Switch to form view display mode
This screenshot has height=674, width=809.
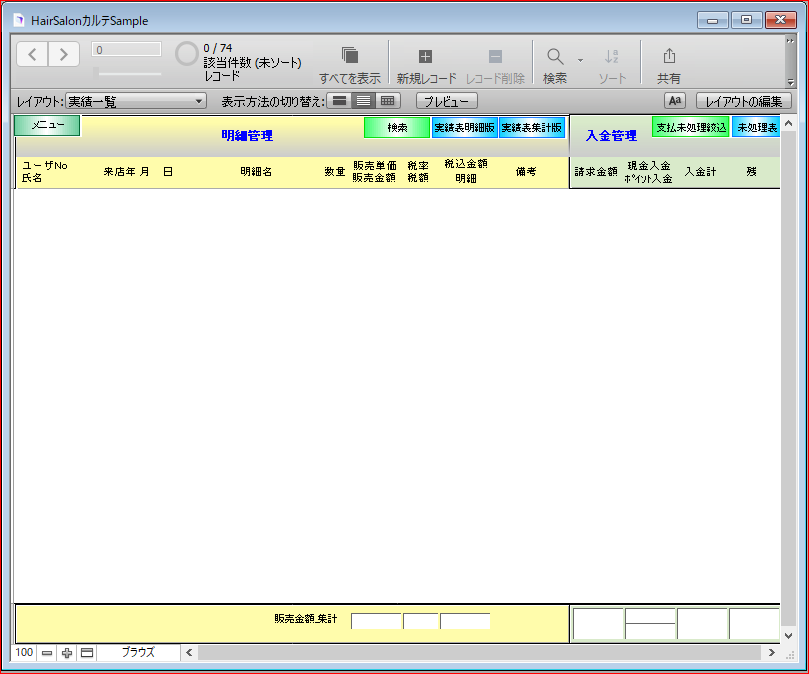tap(339, 101)
